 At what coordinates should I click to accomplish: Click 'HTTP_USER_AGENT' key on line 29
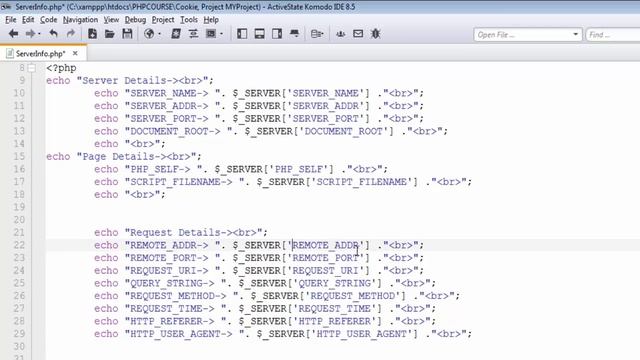[362, 333]
